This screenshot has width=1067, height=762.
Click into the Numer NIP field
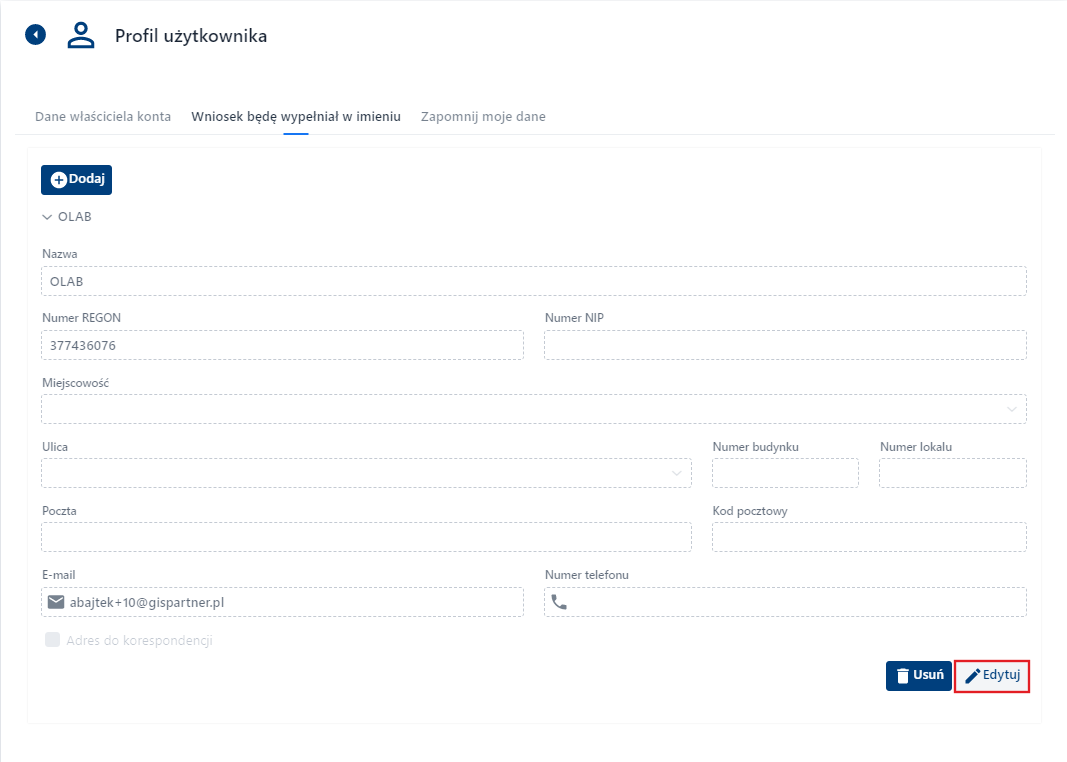pos(785,345)
